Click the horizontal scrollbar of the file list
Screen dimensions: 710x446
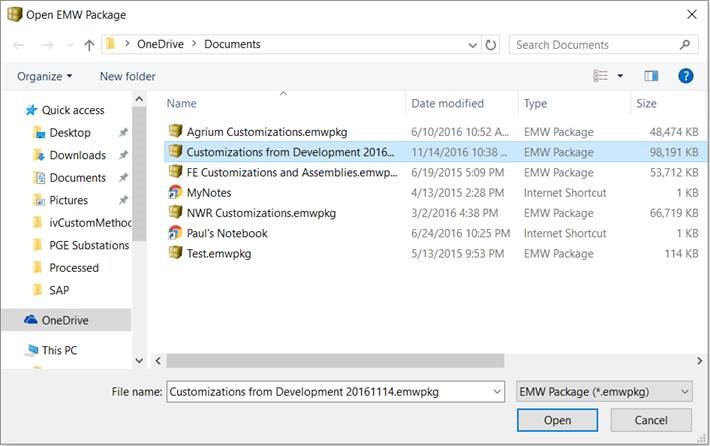coord(335,360)
